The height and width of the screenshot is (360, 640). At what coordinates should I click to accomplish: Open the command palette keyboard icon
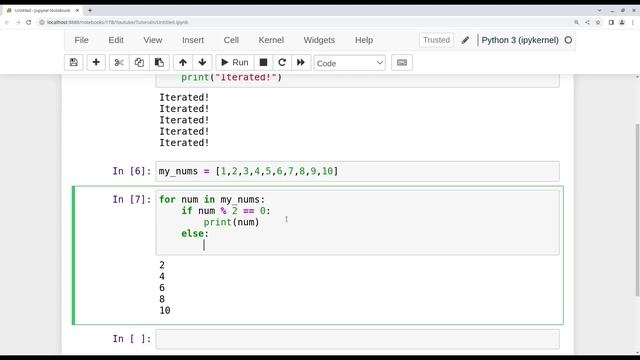click(x=402, y=62)
